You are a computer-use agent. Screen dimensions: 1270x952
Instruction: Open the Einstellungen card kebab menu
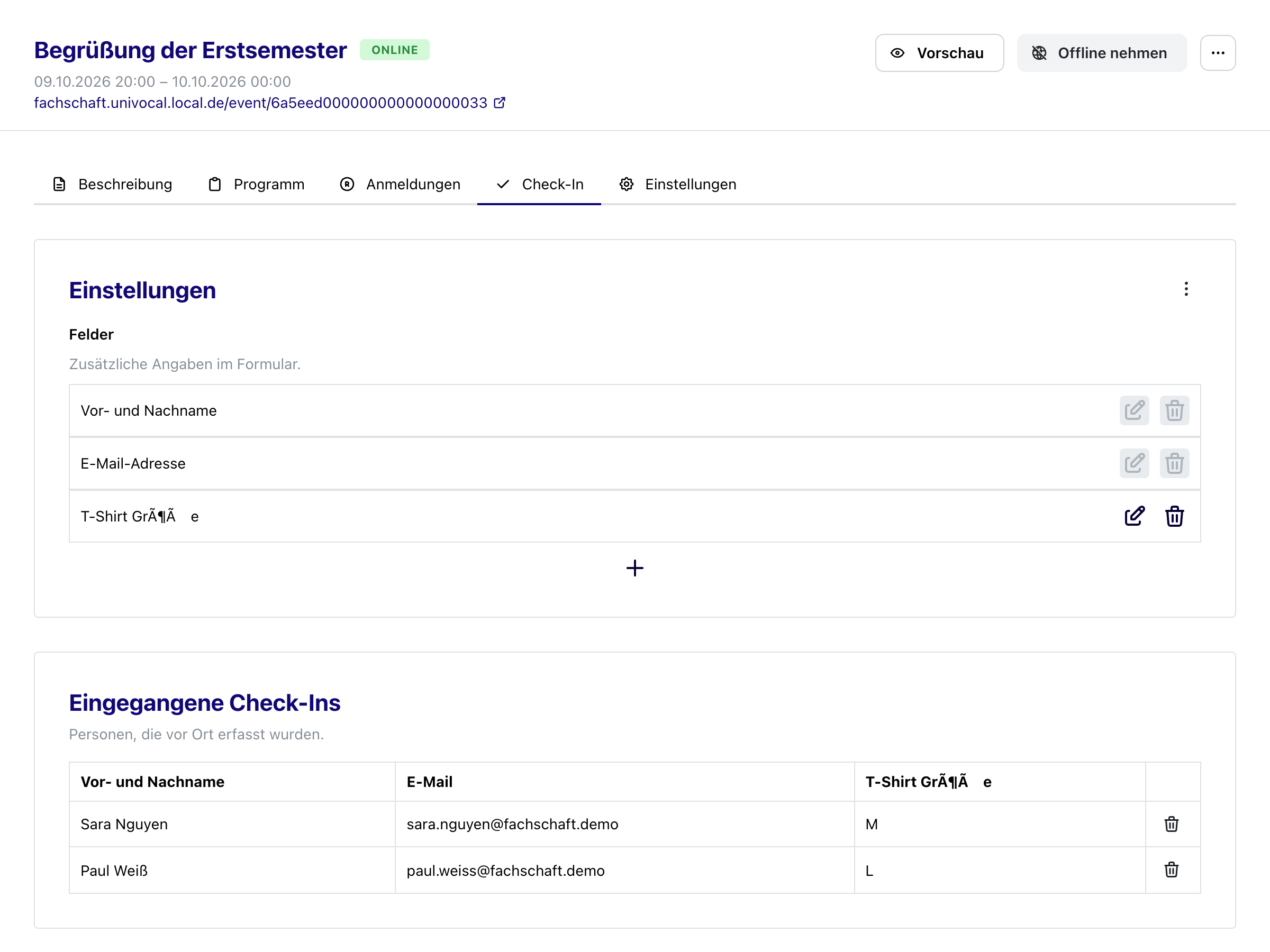pyautogui.click(x=1186, y=289)
